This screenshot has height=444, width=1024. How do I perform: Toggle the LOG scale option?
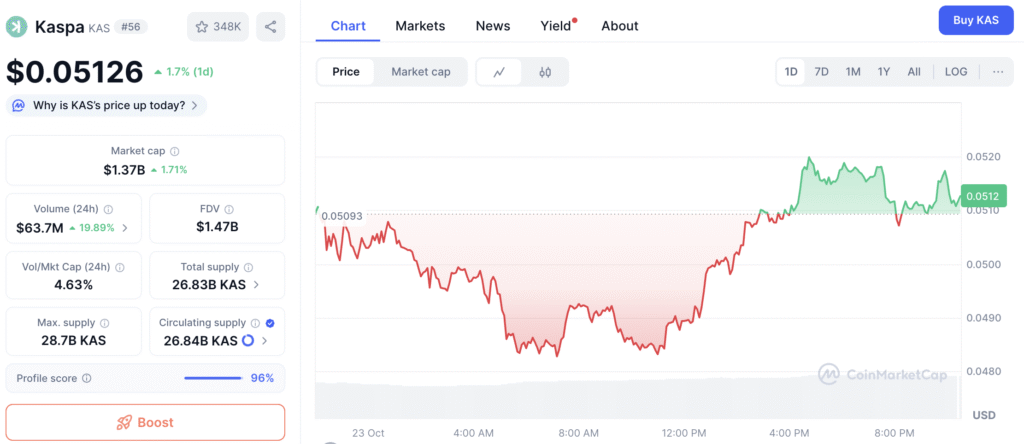pyautogui.click(x=956, y=72)
